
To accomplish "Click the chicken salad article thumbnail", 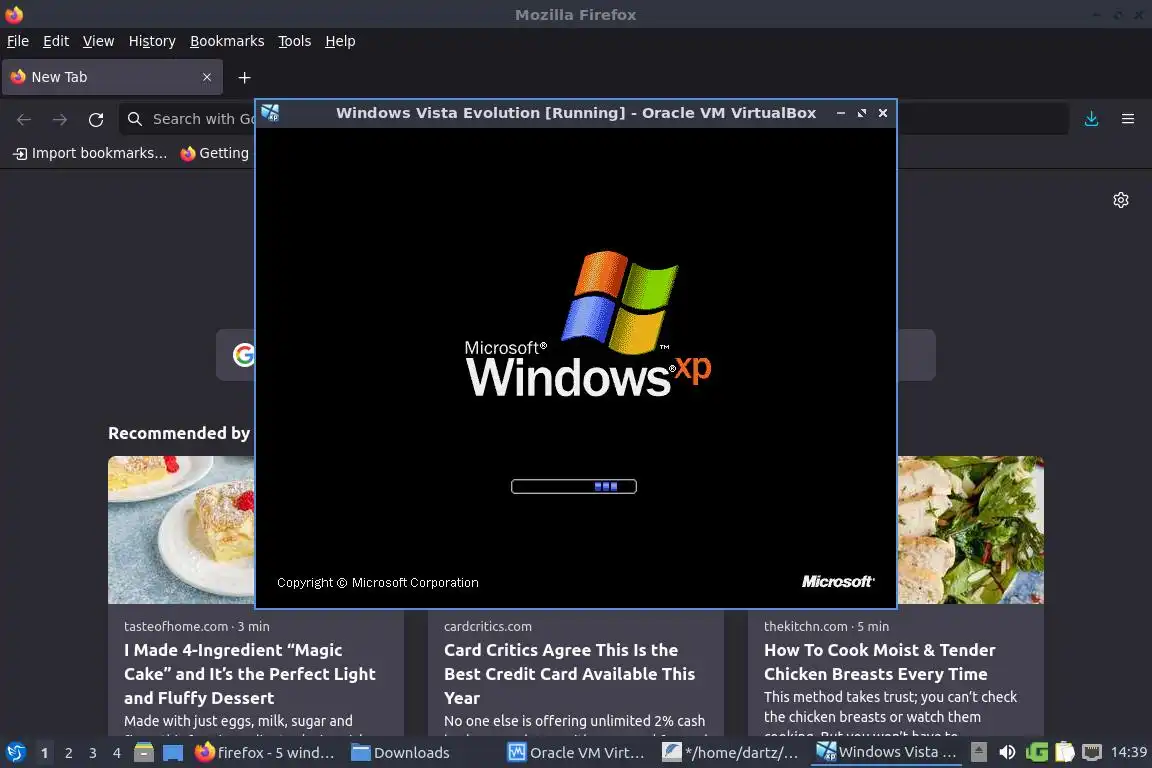I will [971, 530].
